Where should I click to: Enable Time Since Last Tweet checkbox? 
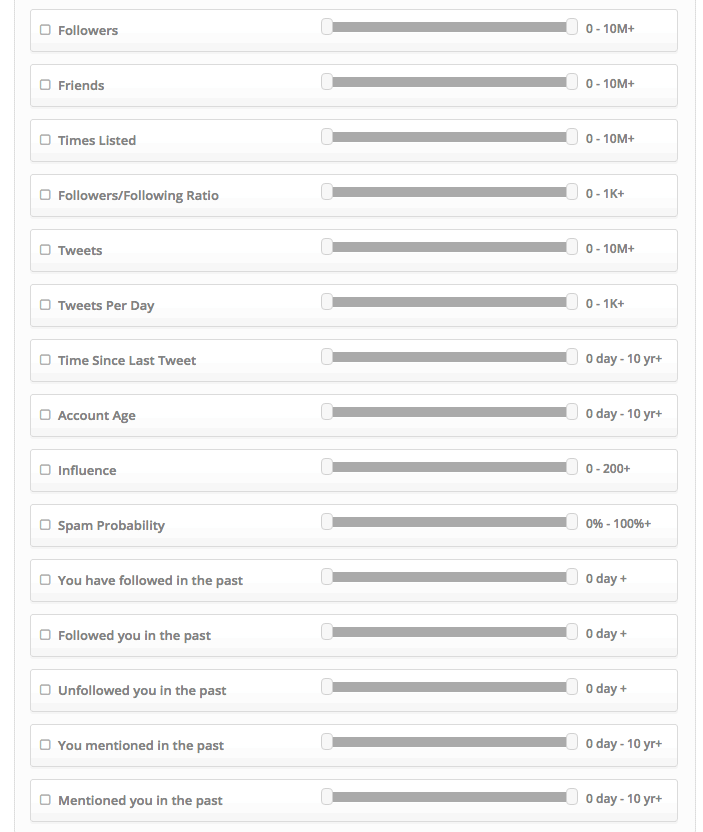tap(46, 360)
